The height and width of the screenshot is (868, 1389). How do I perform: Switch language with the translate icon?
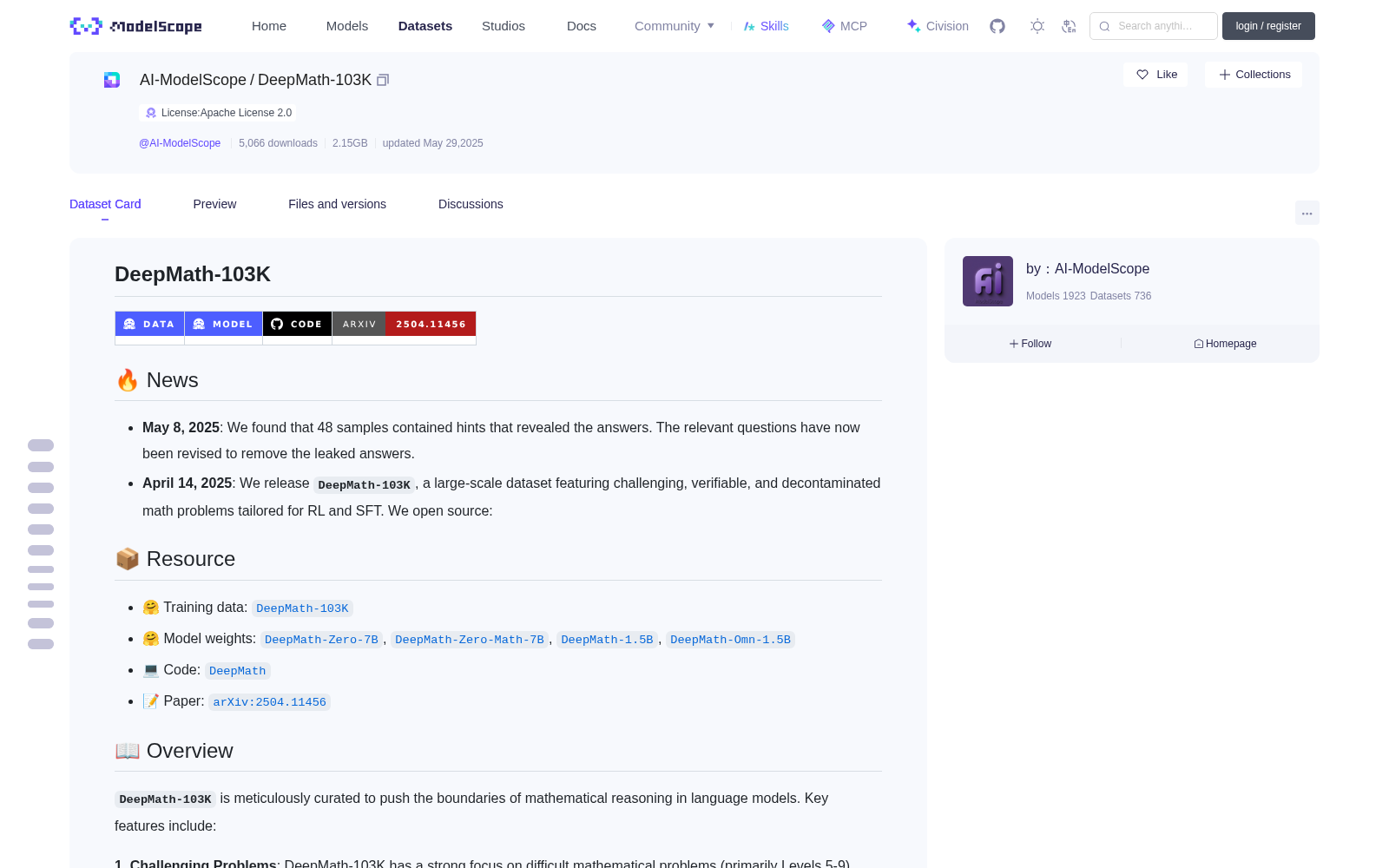point(1070,26)
